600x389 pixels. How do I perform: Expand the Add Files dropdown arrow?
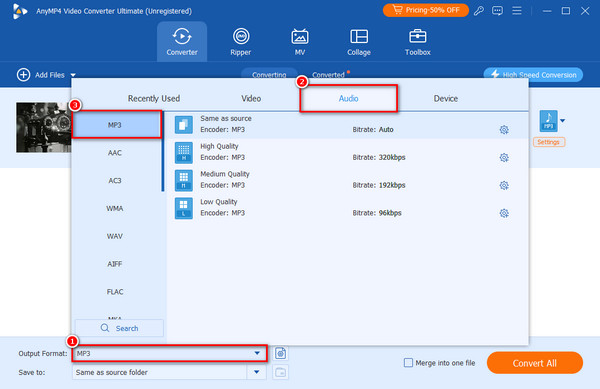(x=73, y=75)
